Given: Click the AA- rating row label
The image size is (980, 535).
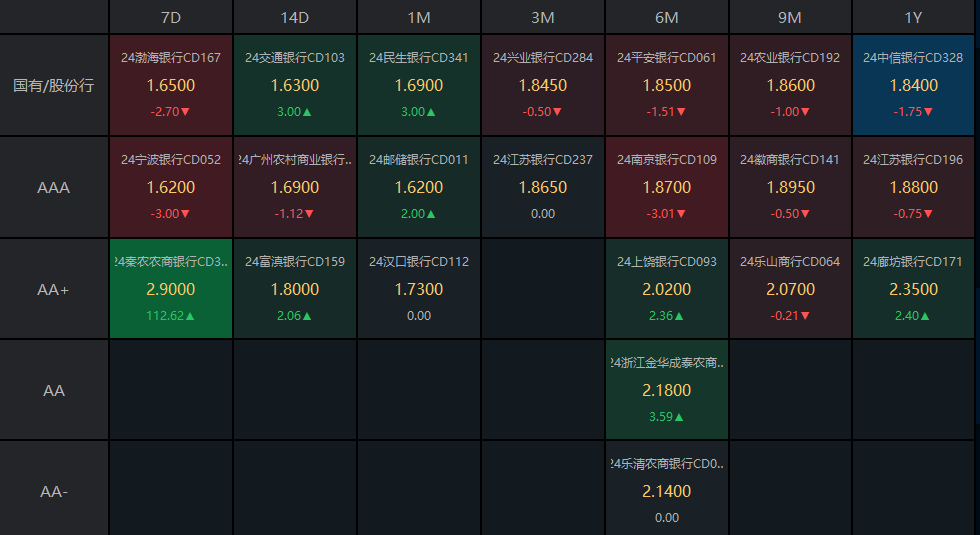Looking at the screenshot, I should point(54,492).
